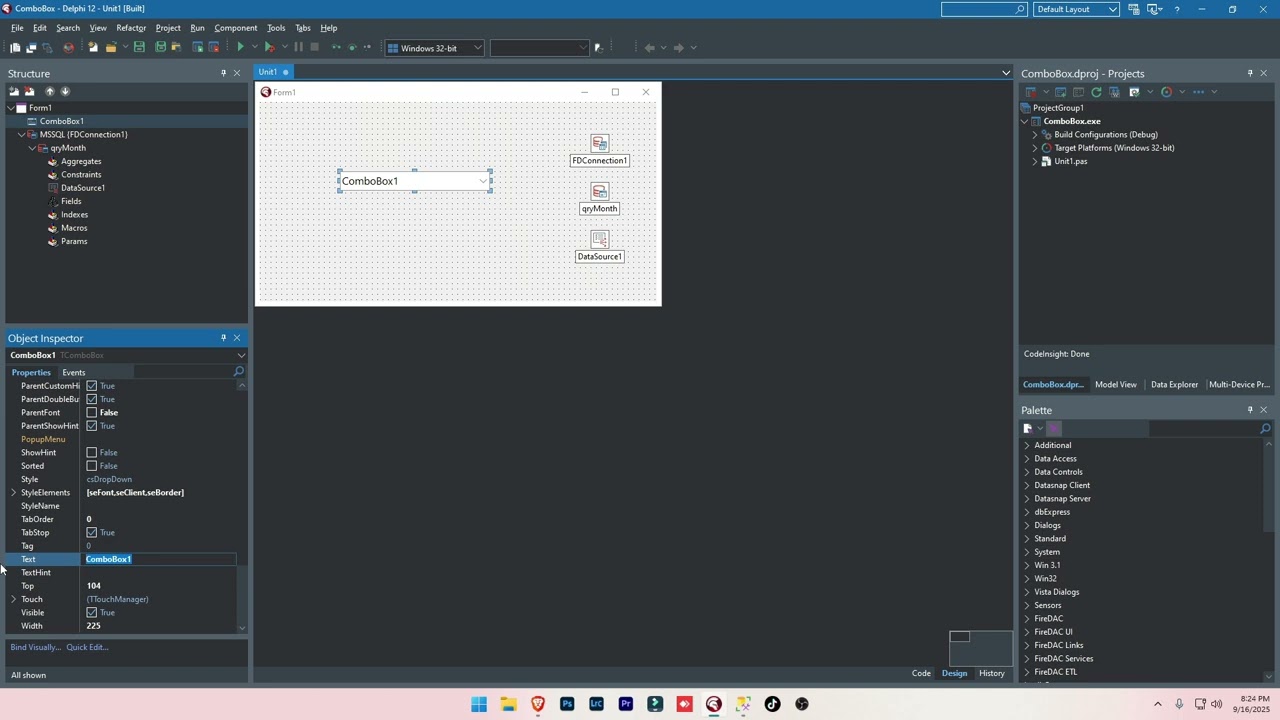The image size is (1280, 720).
Task: Click Object Inspector search magnifier icon
Action: point(238,372)
